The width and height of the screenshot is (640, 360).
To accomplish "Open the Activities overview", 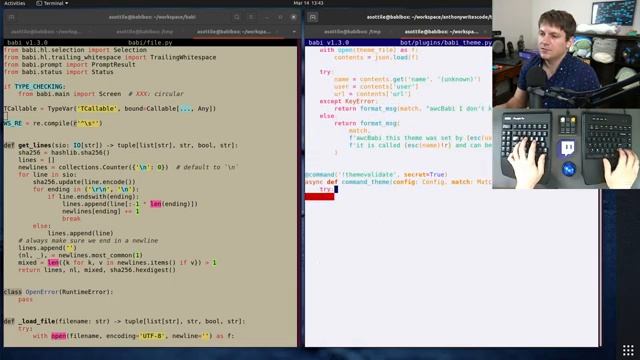I will coord(15,3).
